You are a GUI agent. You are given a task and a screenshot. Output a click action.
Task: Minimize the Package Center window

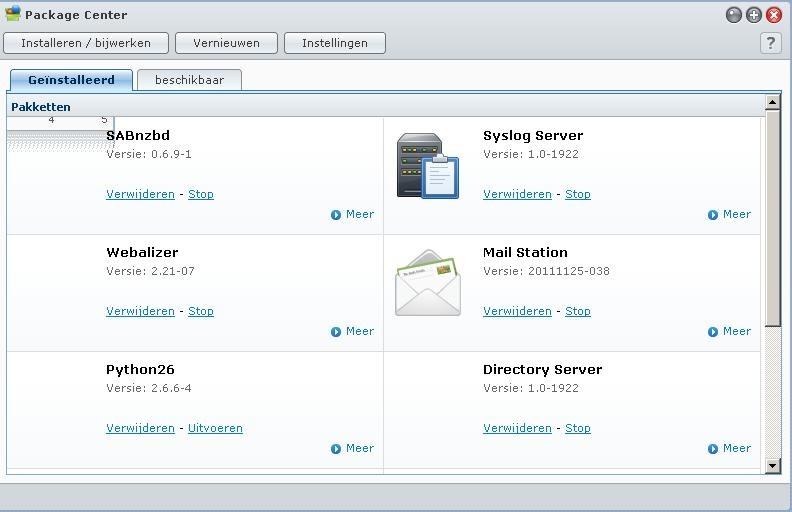click(x=733, y=15)
